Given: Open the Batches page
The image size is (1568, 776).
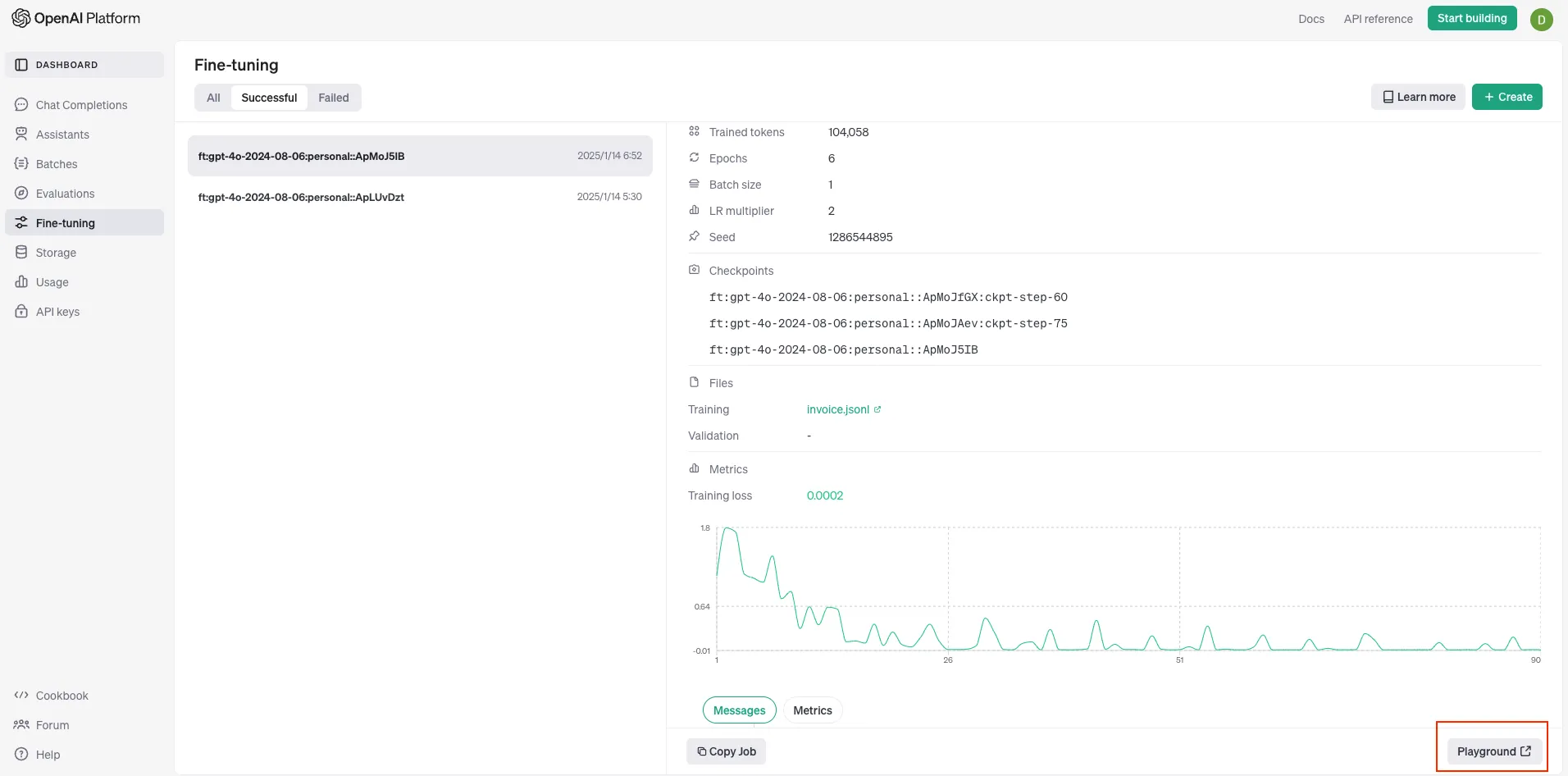Looking at the screenshot, I should coord(84,164).
